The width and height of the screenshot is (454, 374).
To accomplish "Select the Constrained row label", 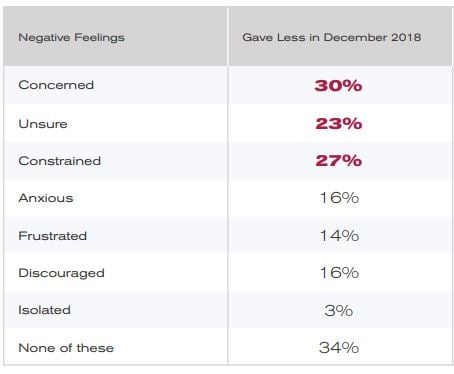I will (x=60, y=161).
